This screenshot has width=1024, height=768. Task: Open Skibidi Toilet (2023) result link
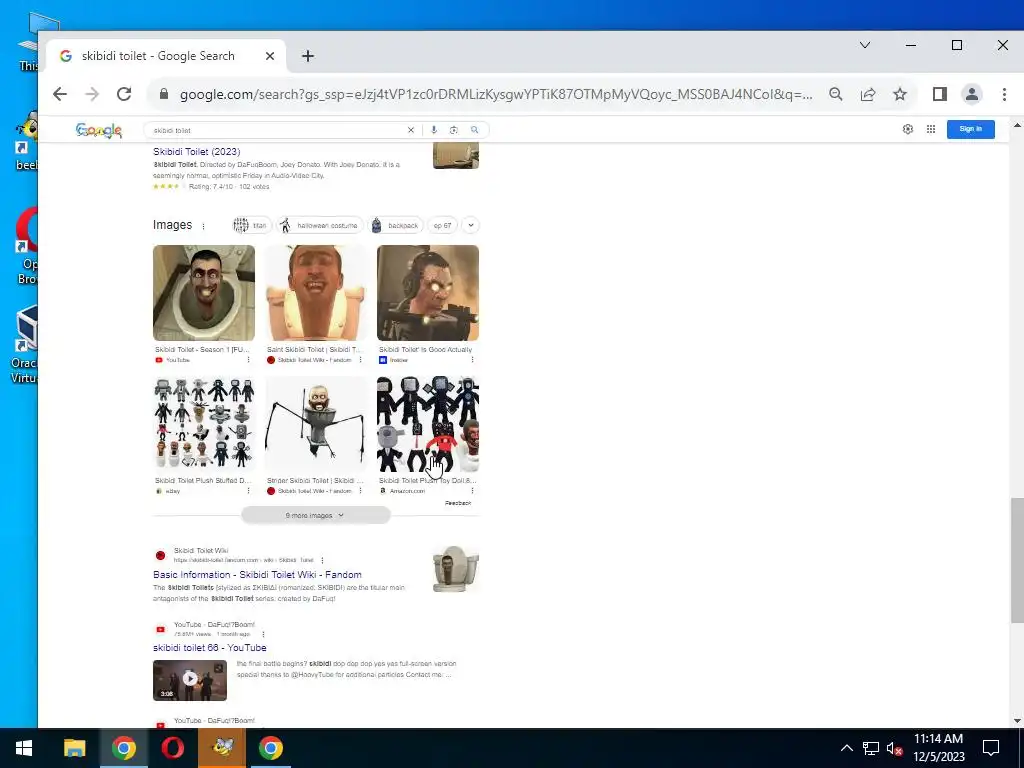pos(197,152)
